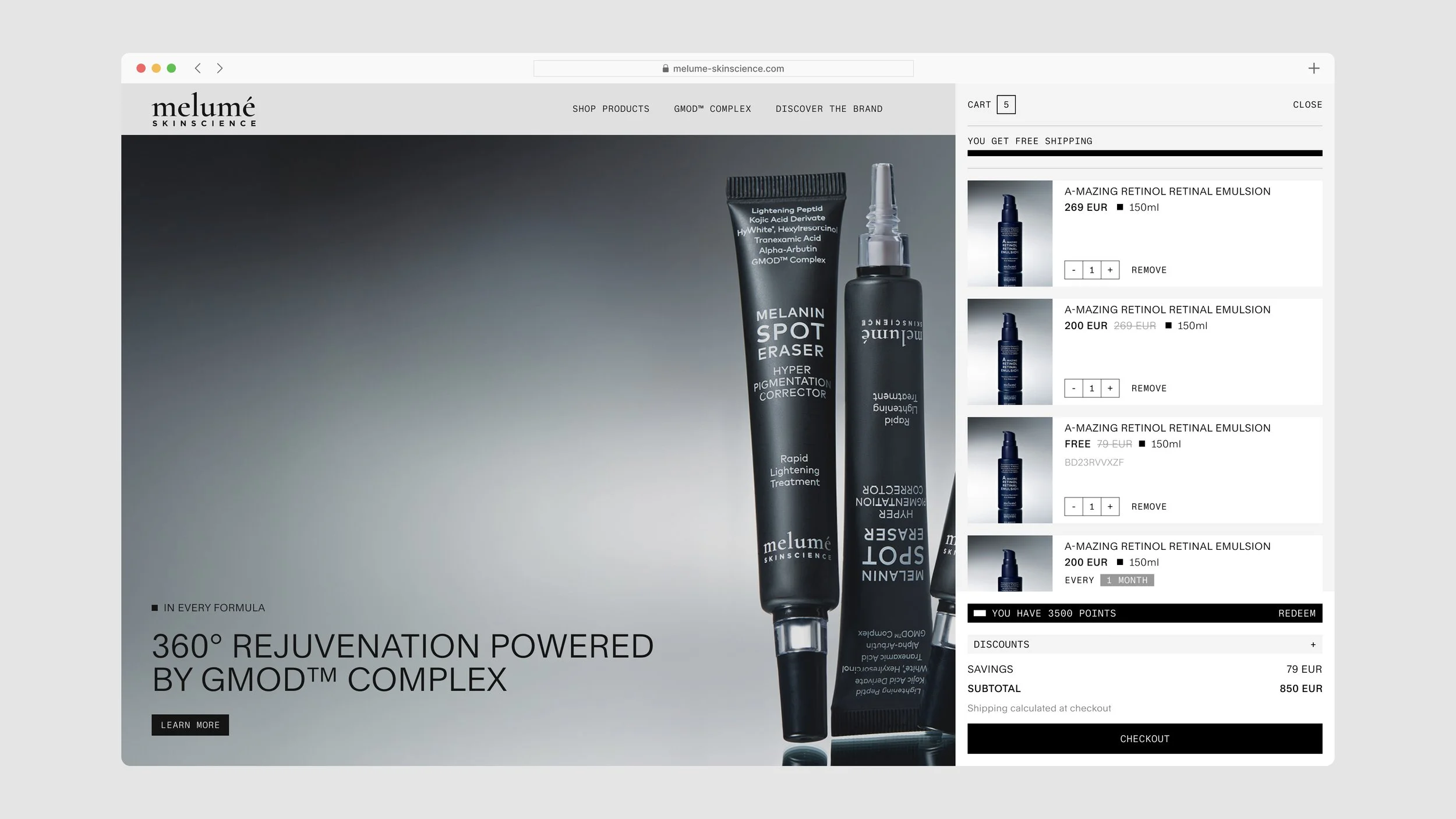Screen dimensions: 1456x819
Task: Click the Learn More button
Action: [190, 725]
